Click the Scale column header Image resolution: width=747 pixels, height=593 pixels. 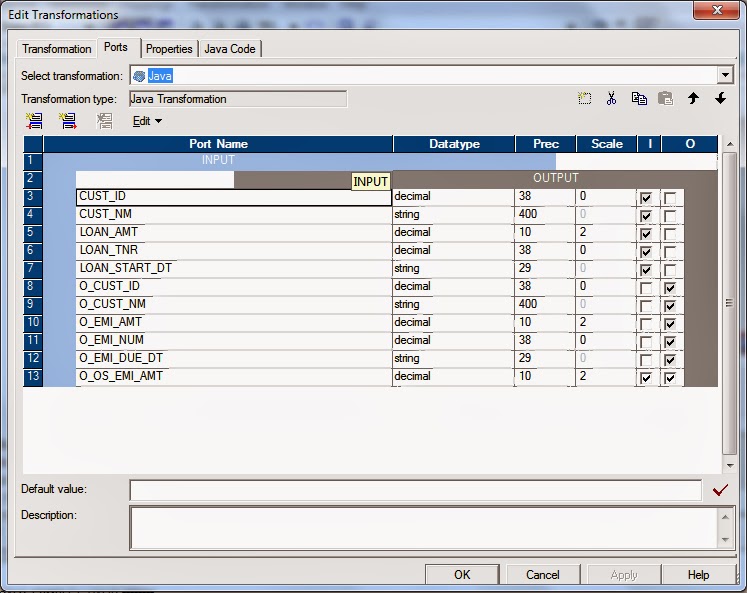pos(606,144)
